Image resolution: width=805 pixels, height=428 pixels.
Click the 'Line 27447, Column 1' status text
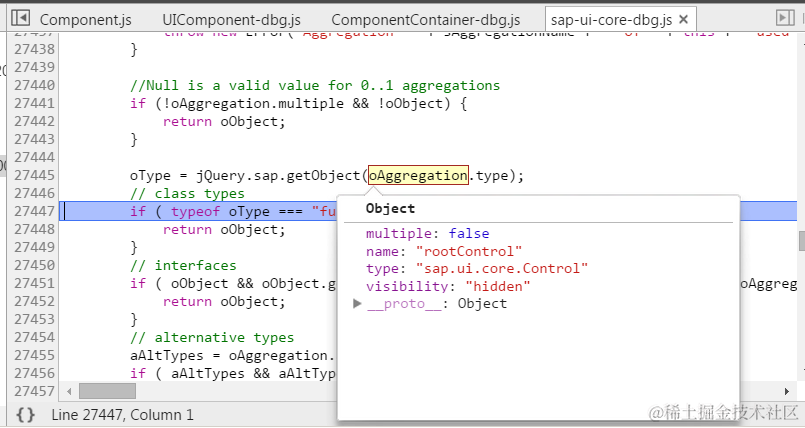click(x=123, y=415)
